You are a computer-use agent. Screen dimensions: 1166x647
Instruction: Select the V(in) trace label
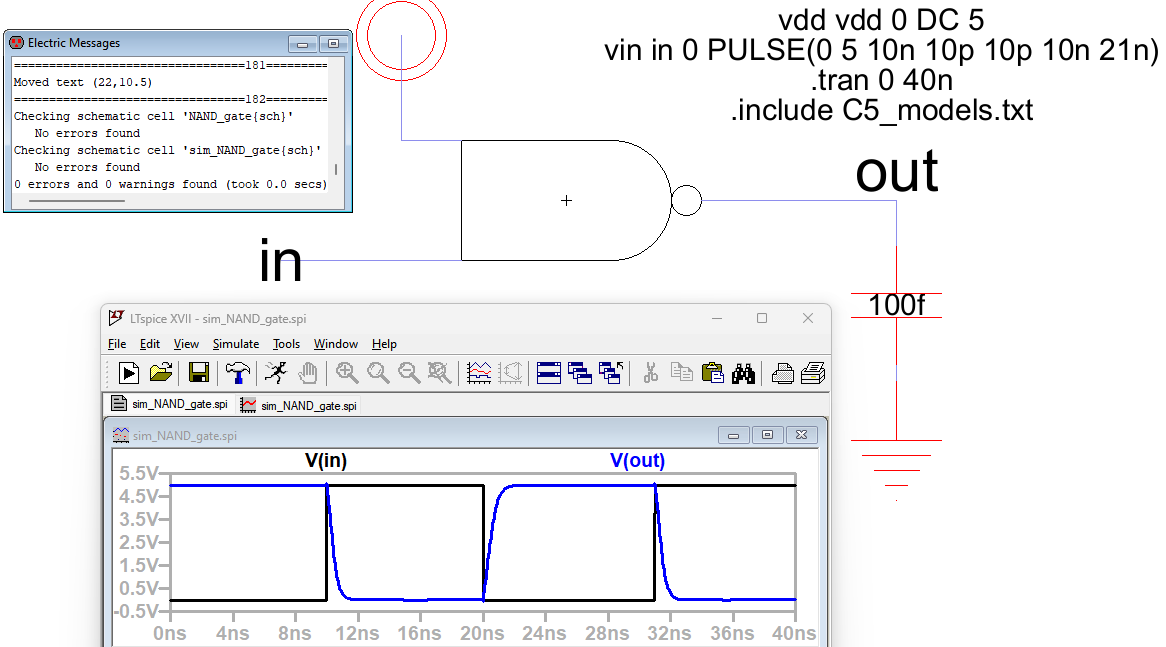[x=326, y=461]
